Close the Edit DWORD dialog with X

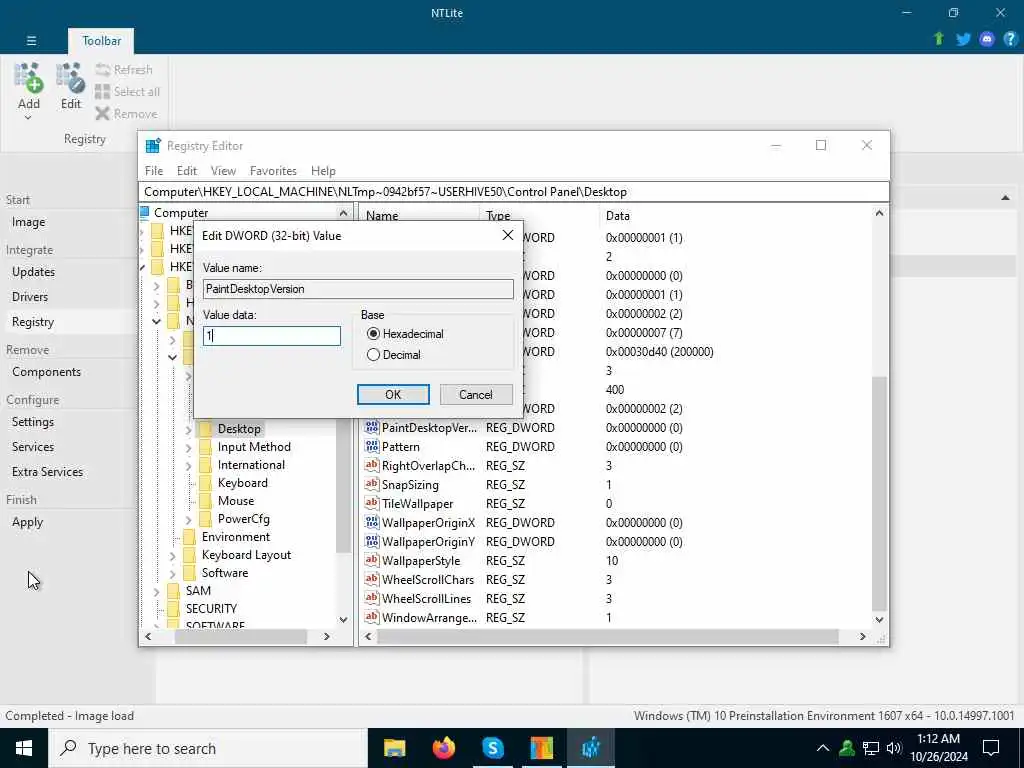tap(507, 235)
